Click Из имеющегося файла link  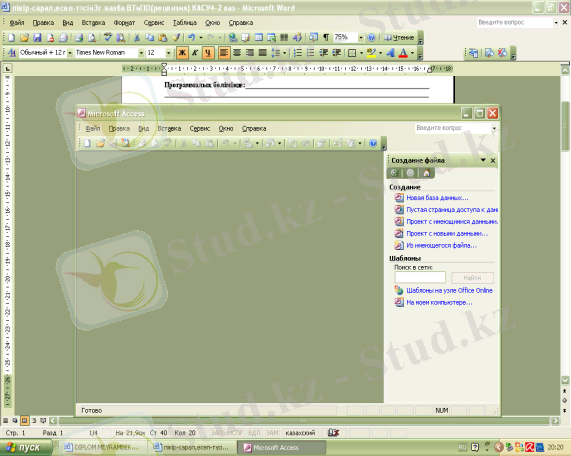coord(441,245)
